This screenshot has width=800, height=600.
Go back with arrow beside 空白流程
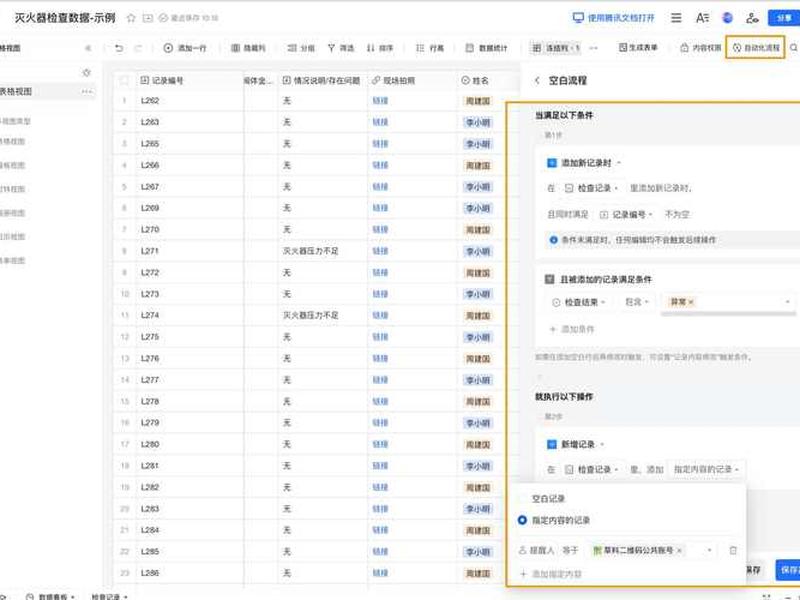pos(537,81)
